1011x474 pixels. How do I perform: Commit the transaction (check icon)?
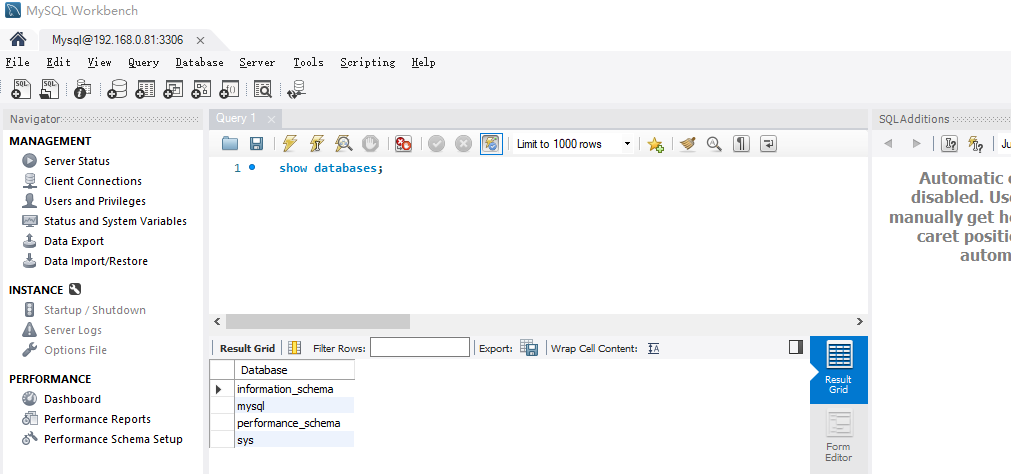point(437,144)
